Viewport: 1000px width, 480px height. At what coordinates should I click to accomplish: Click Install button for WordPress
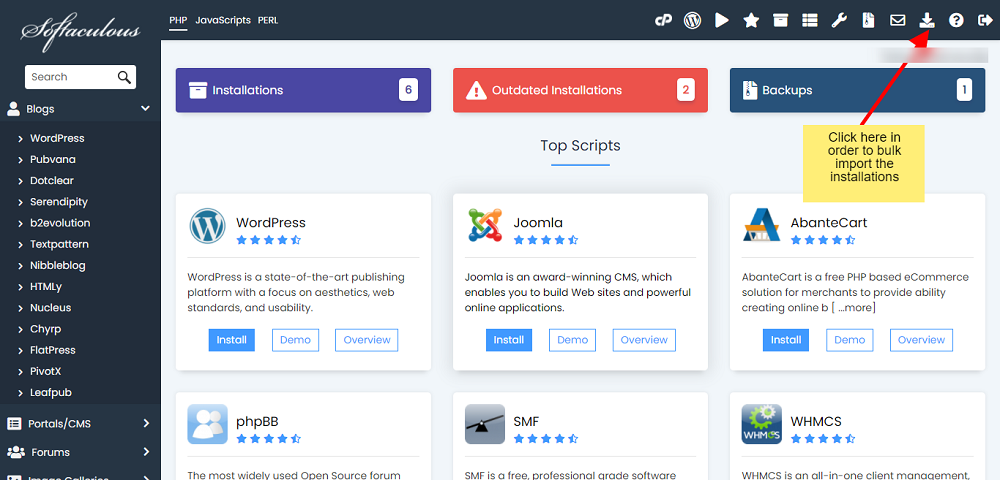231,340
